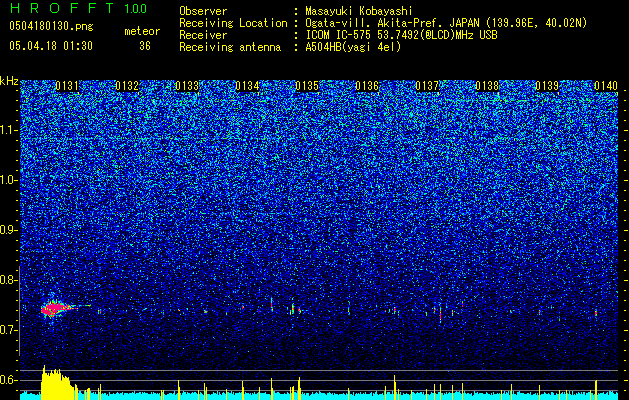Image resolution: width=629 pixels, height=400 pixels.
Task: Click the 0132 time marker
Action: point(127,86)
